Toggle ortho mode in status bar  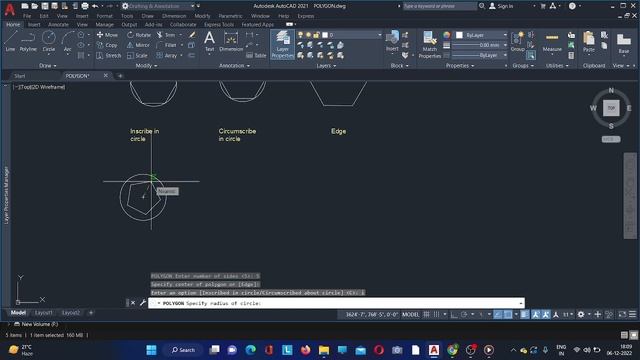[454, 314]
